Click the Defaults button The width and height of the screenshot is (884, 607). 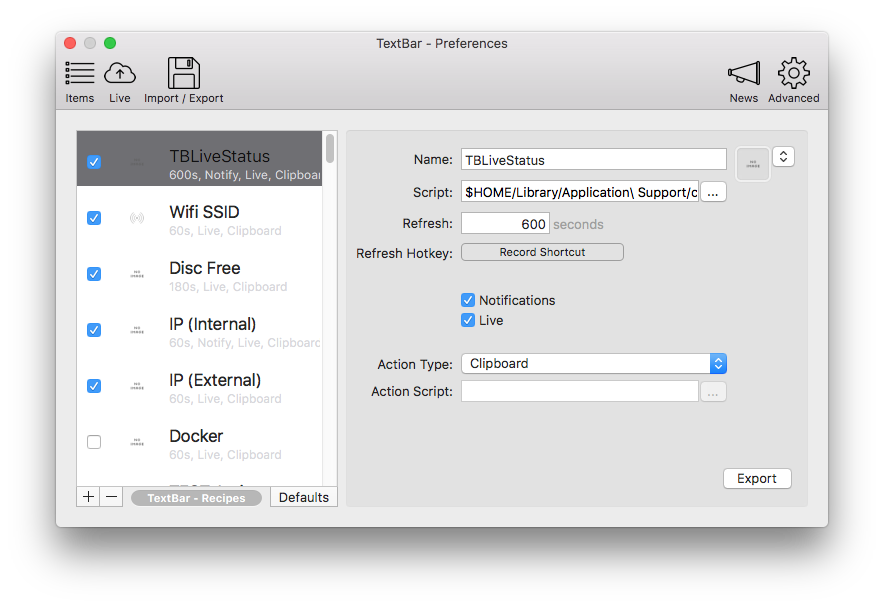[304, 497]
